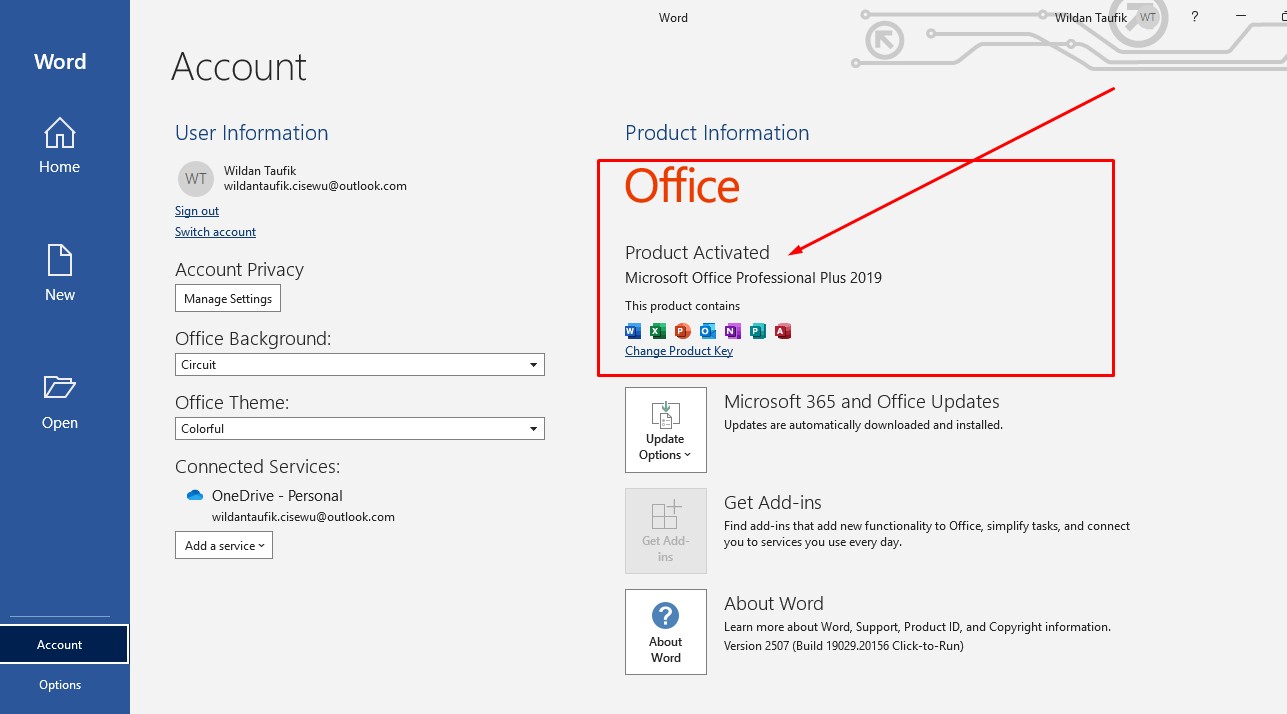Click the Outlook app icon in product list
This screenshot has width=1287, height=714.
click(707, 331)
